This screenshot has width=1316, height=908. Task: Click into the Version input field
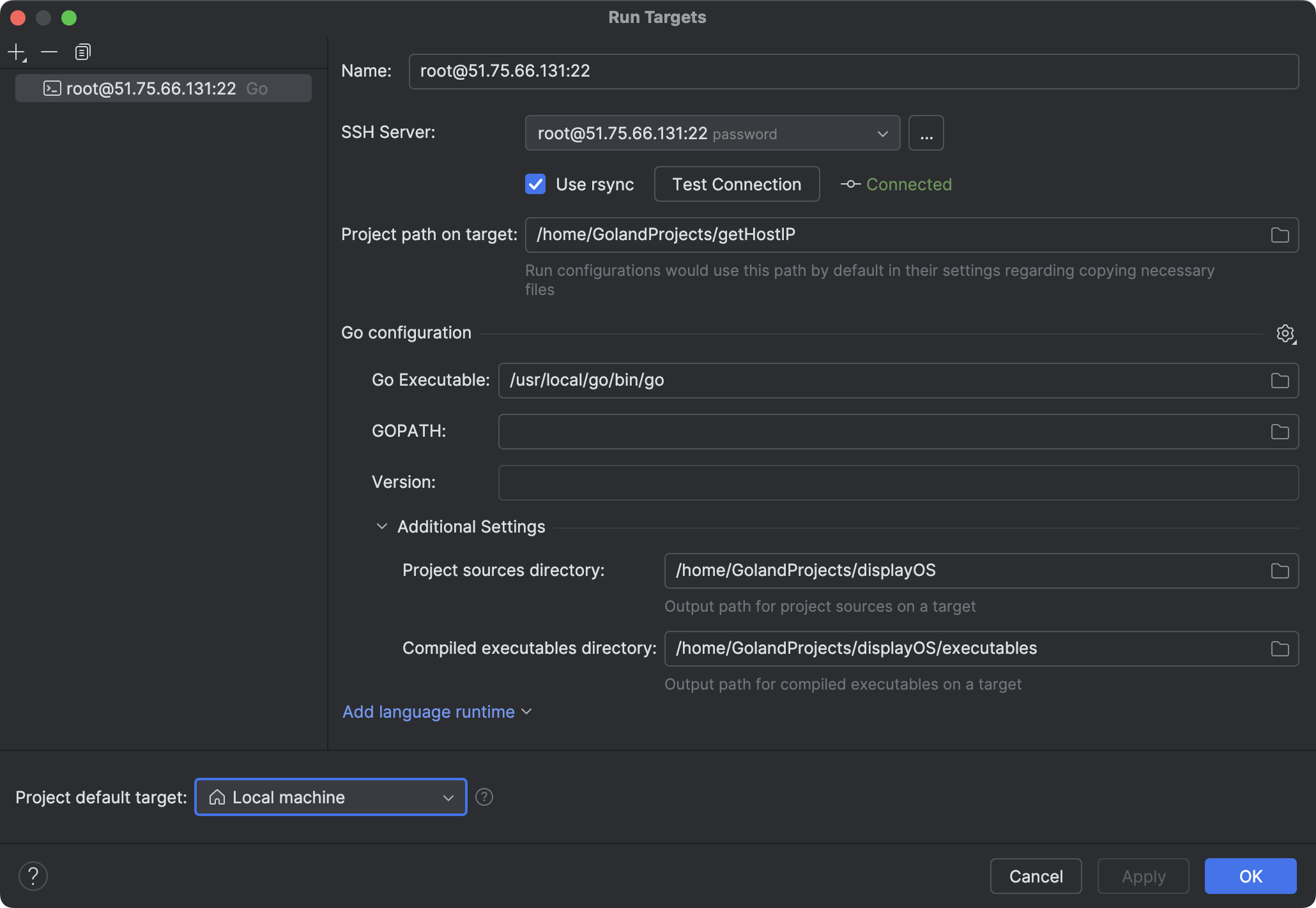click(x=898, y=483)
